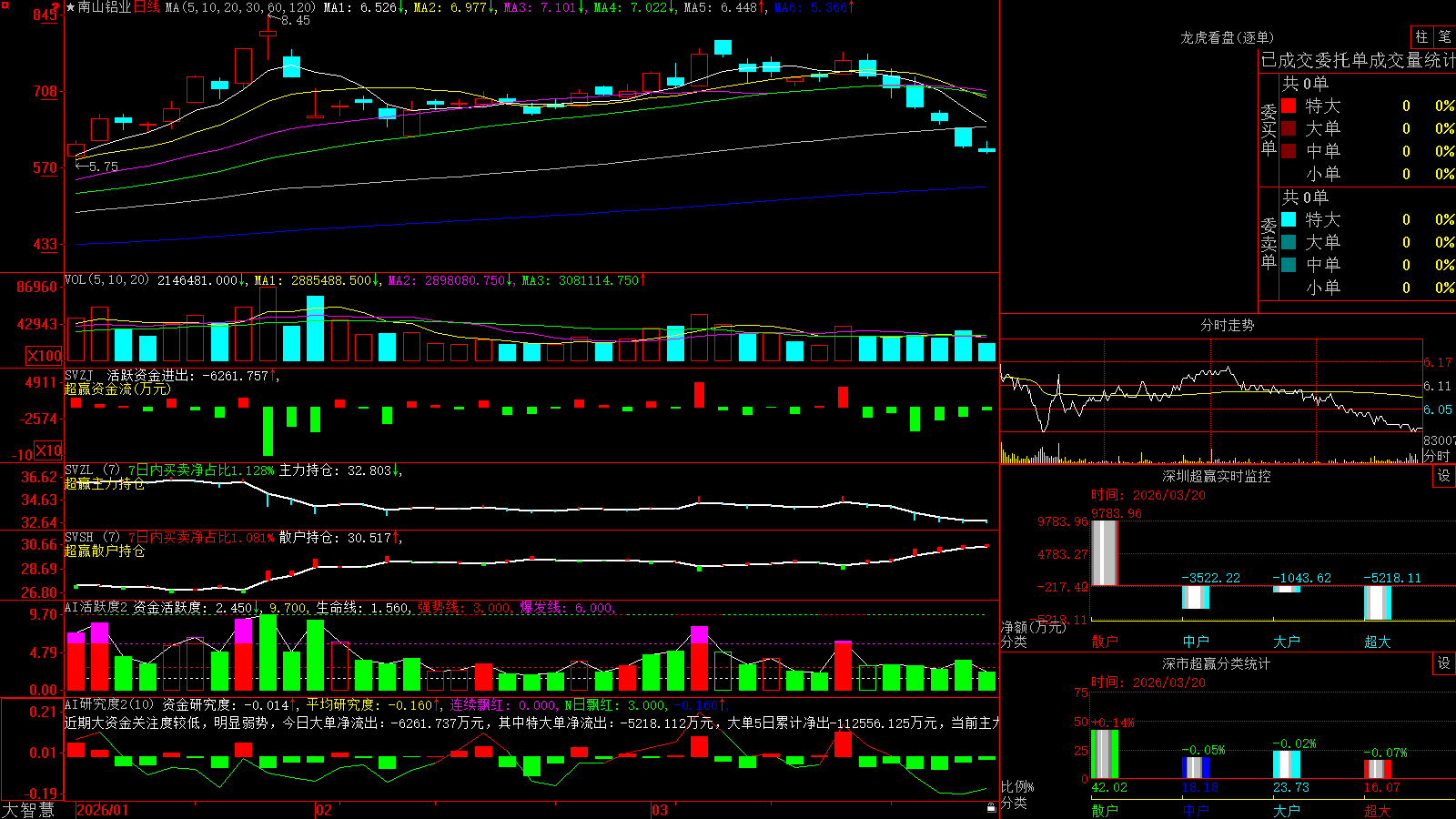Click AI研究度2(10) indicator label
Screen dimensions: 1456x819
pos(110,704)
